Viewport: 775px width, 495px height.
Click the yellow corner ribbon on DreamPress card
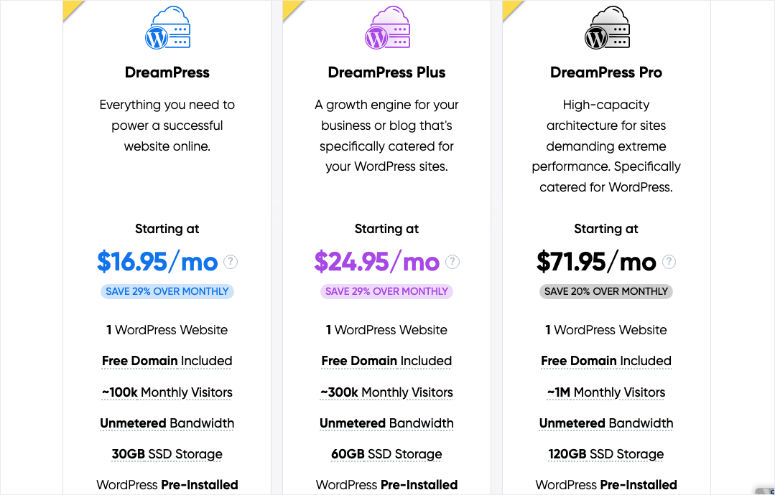pos(71,9)
